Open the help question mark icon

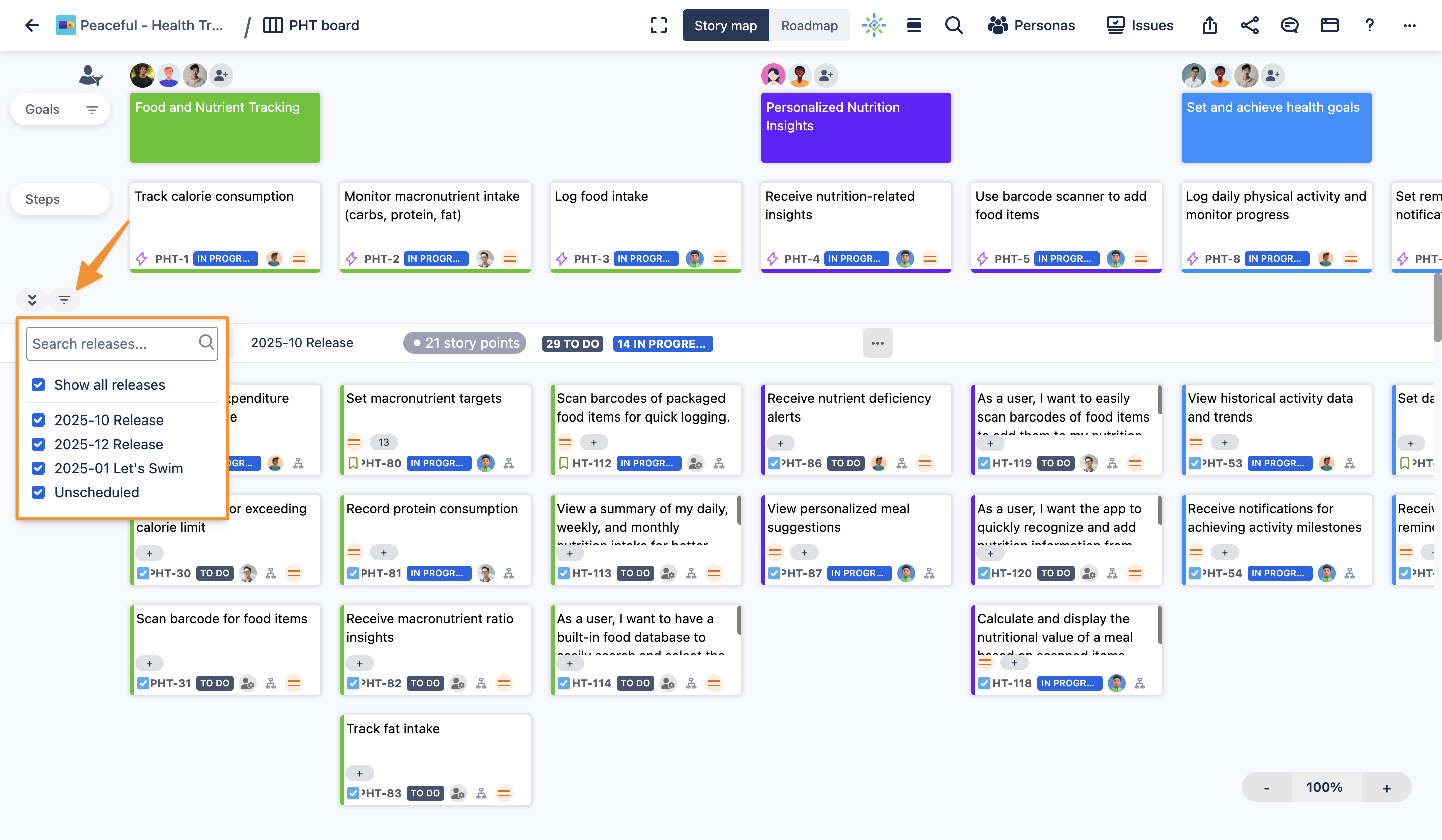[1369, 25]
